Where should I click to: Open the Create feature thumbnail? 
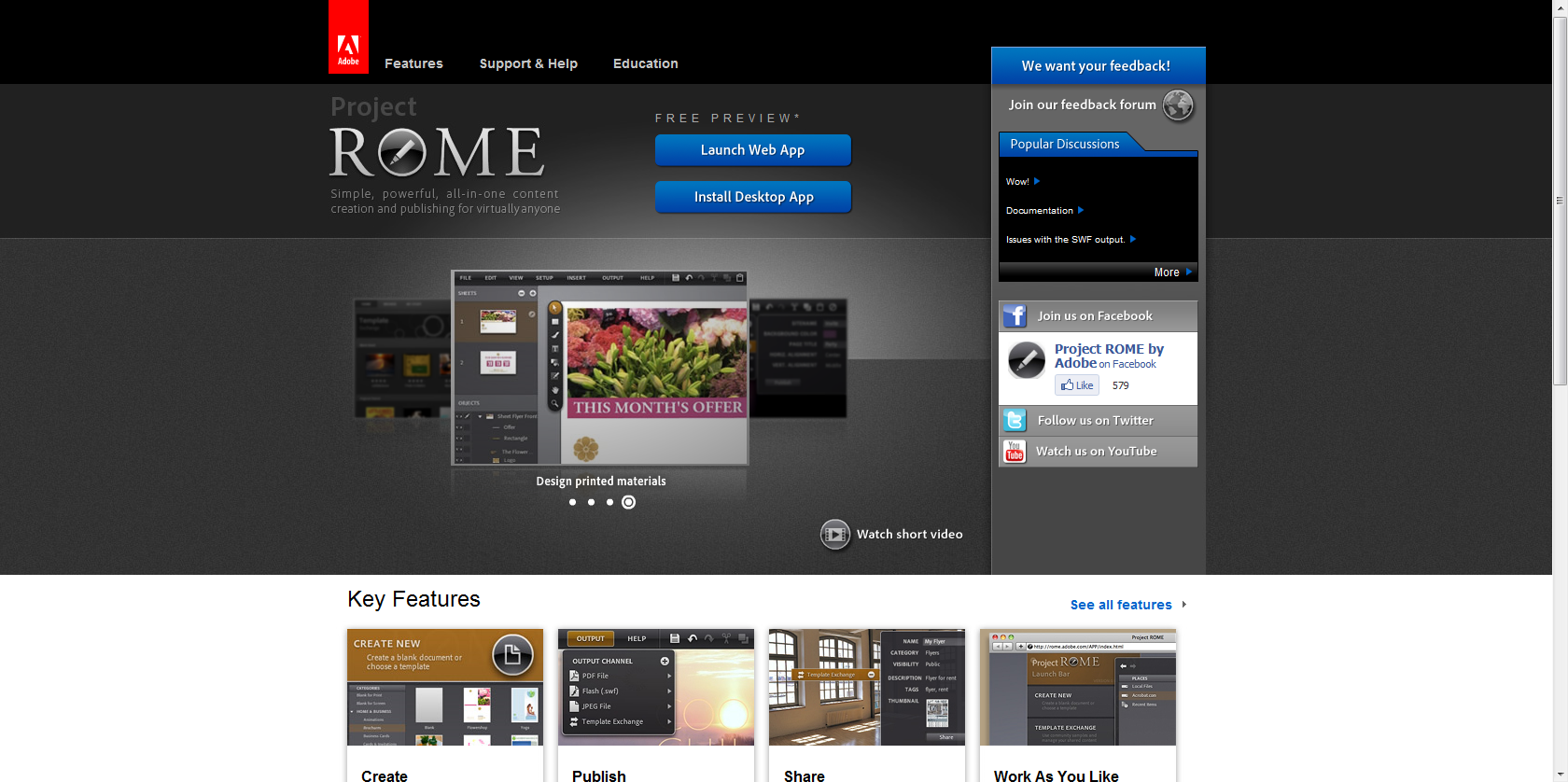click(x=445, y=687)
